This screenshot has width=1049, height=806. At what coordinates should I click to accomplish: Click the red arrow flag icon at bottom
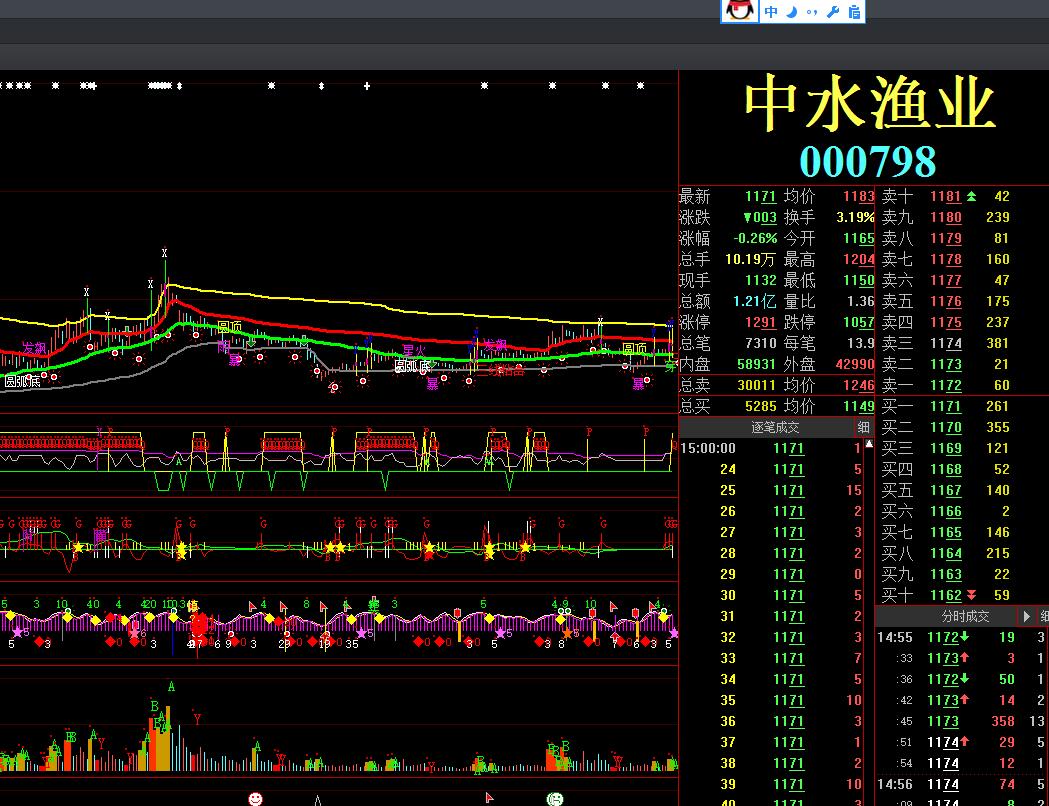tap(489, 797)
